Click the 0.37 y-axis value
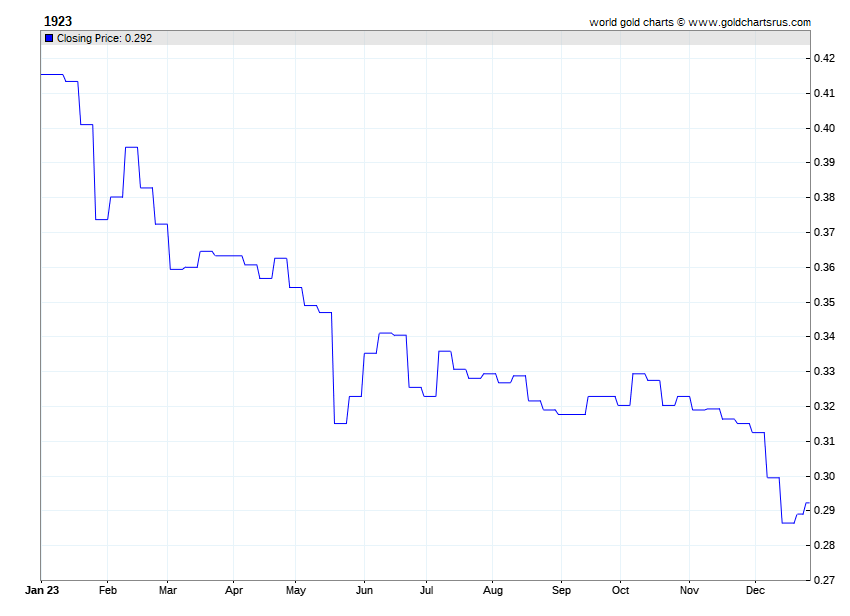The width and height of the screenshot is (850, 616). [824, 233]
